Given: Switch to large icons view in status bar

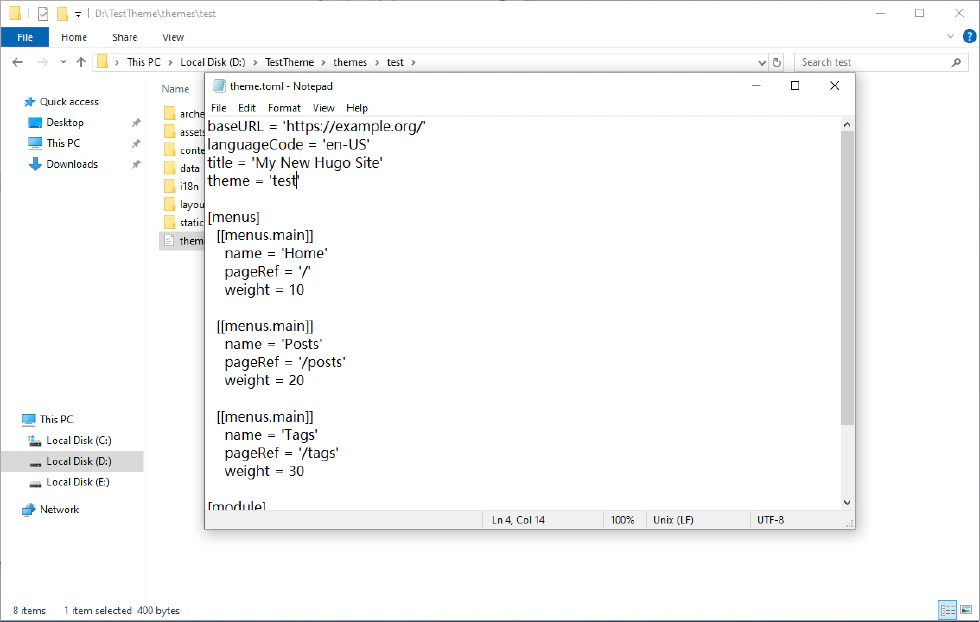Looking at the screenshot, I should click(965, 610).
